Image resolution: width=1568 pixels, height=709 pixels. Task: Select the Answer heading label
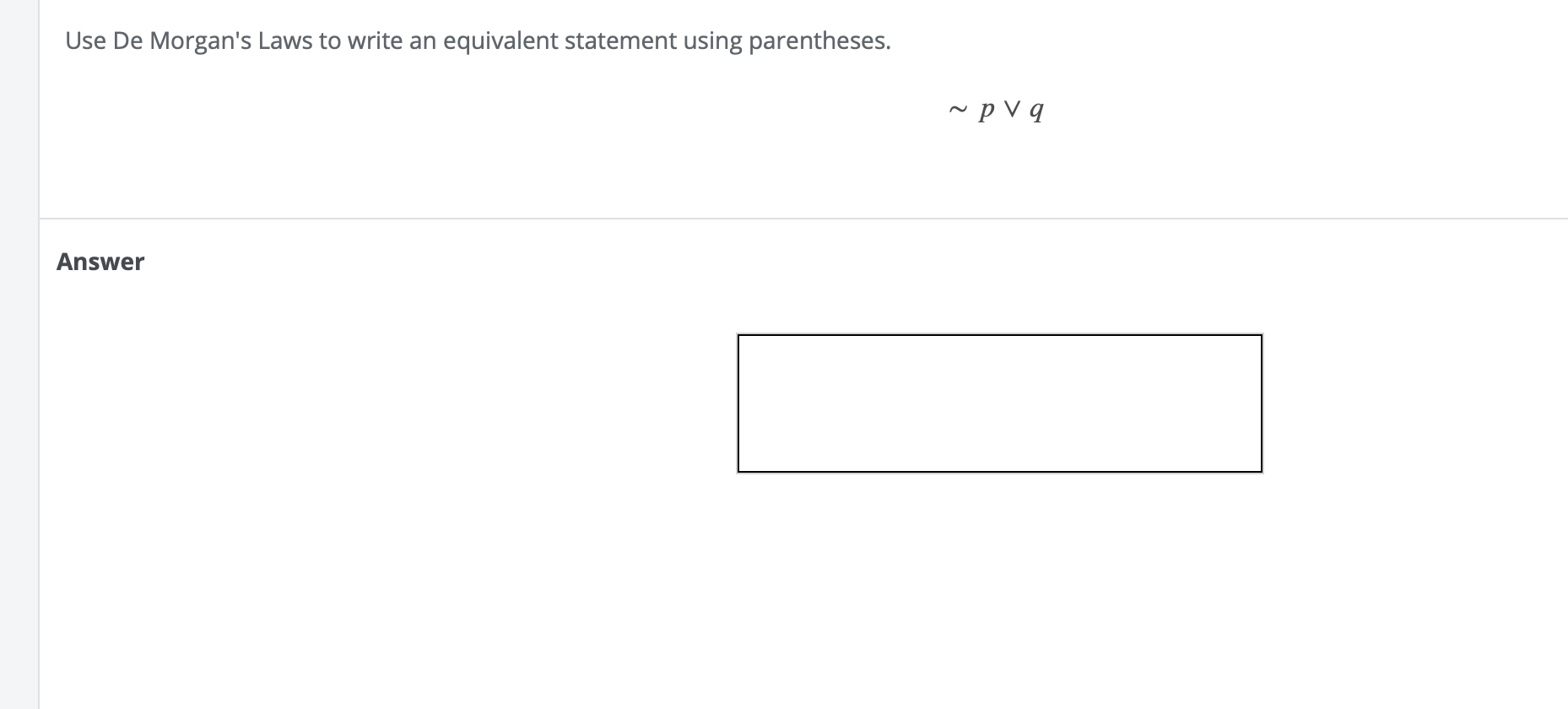pyautogui.click(x=100, y=262)
